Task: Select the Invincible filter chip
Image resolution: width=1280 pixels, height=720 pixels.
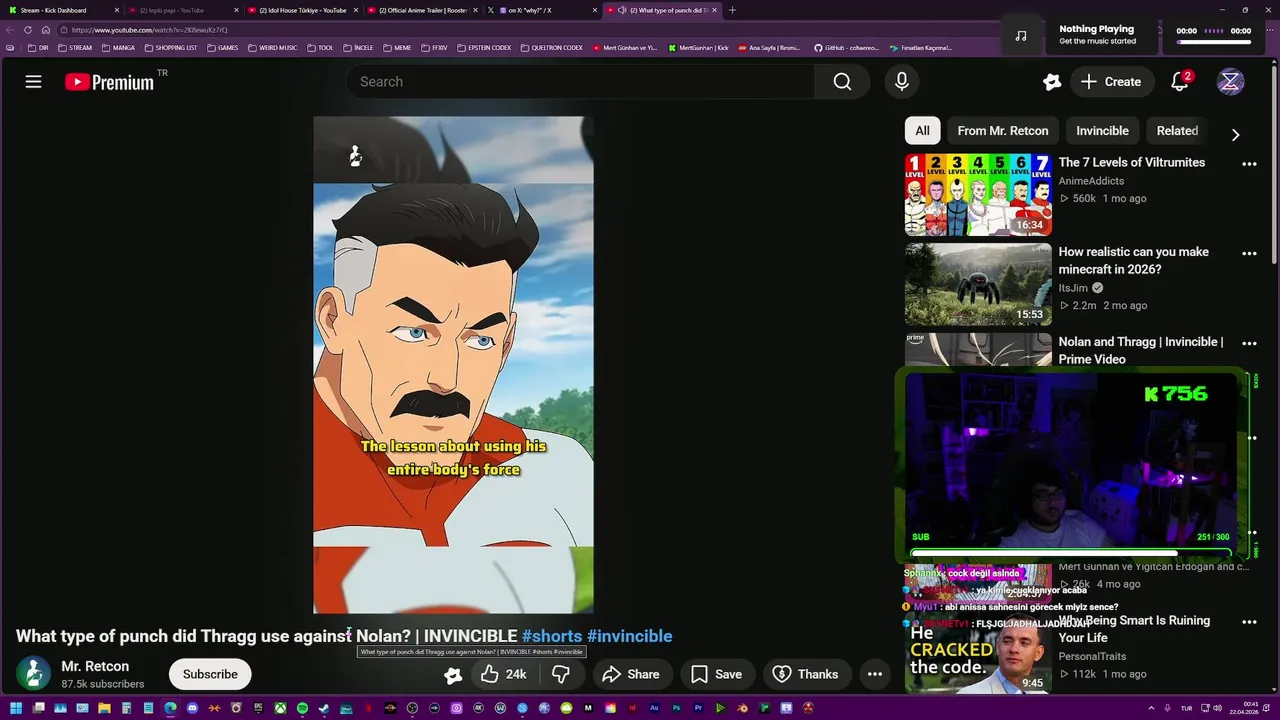Action: [1102, 131]
